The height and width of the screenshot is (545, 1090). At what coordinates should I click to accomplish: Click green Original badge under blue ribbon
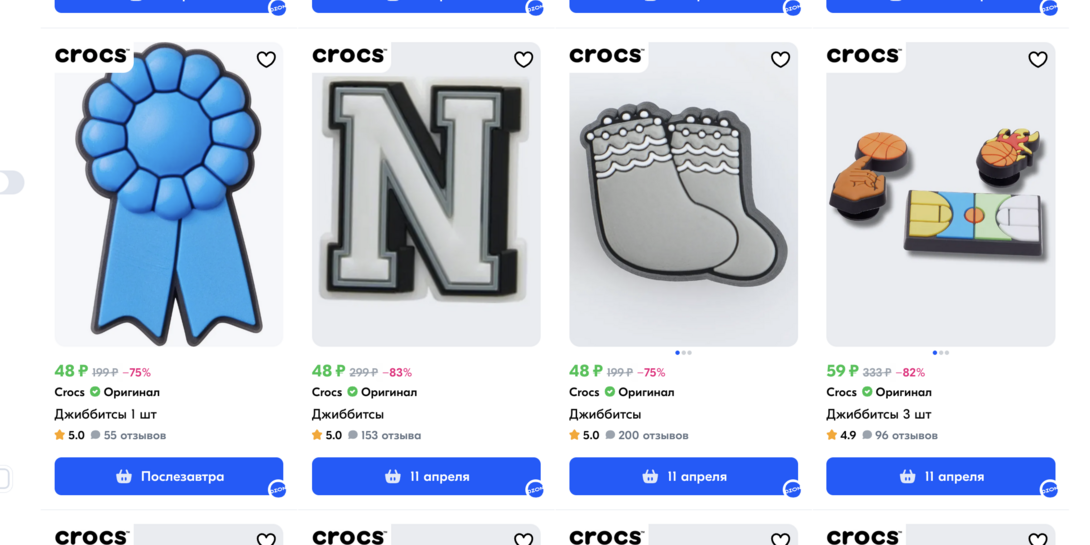[x=95, y=392]
